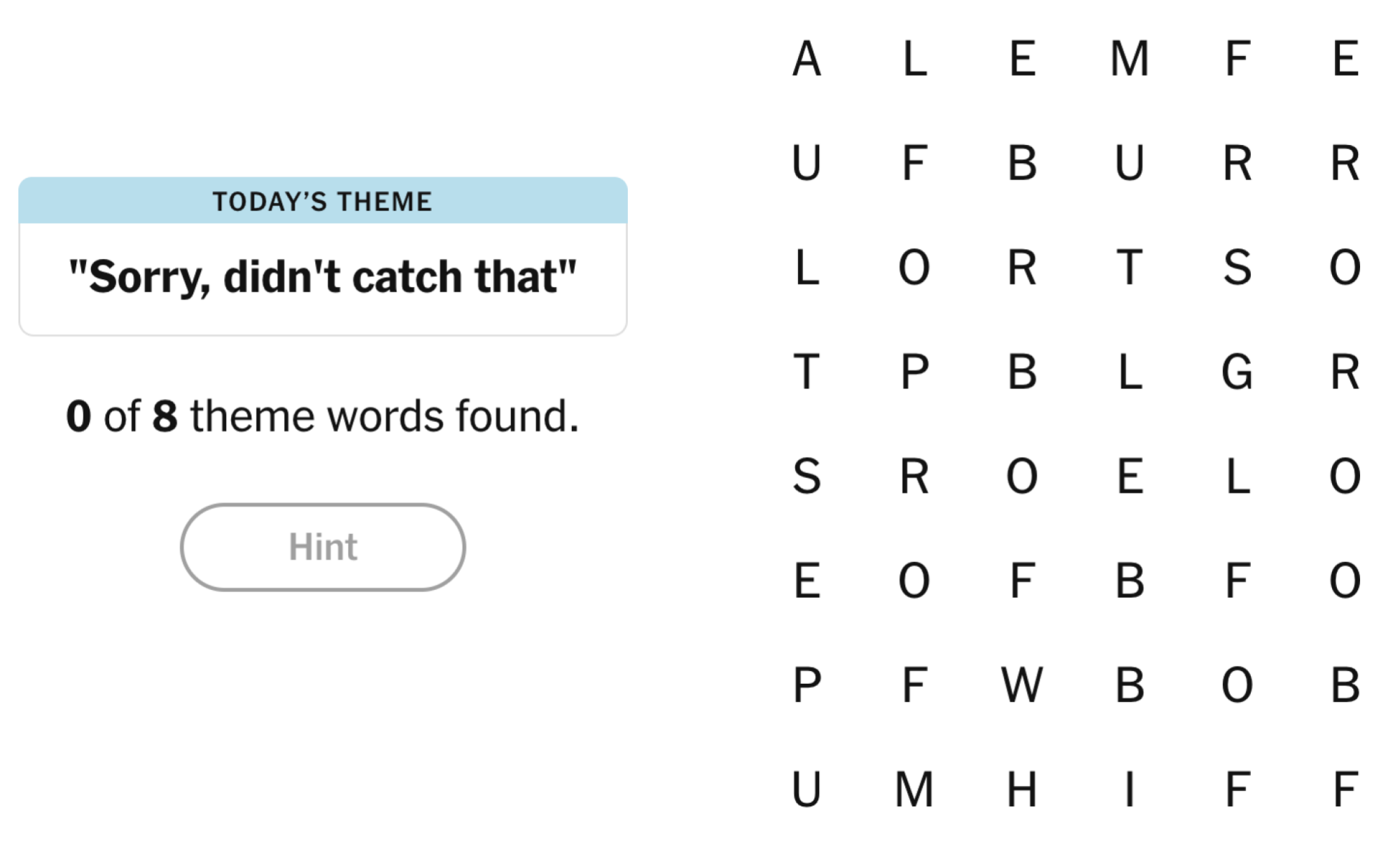
Task: Click the Today's Theme header
Action: (323, 202)
